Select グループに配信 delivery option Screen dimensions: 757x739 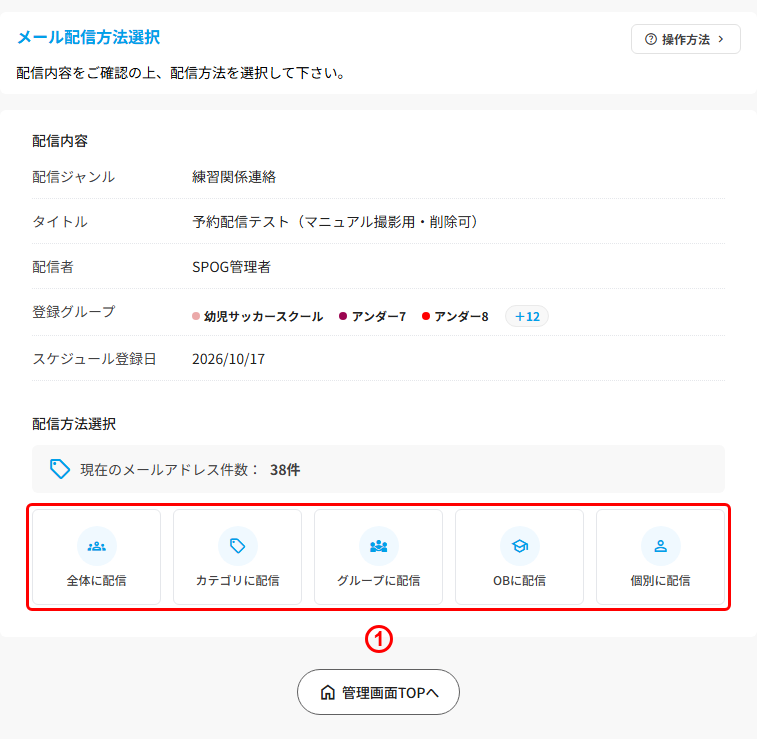click(378, 557)
